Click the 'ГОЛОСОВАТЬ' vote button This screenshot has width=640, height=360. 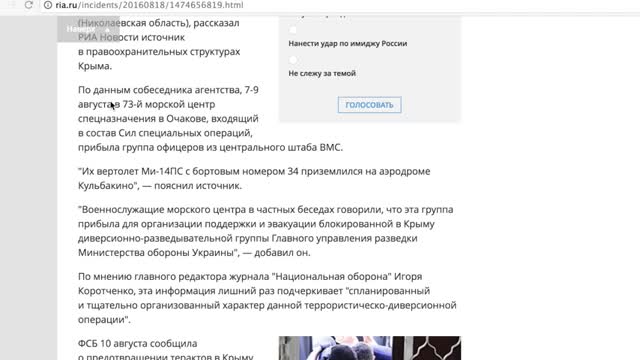point(369,105)
